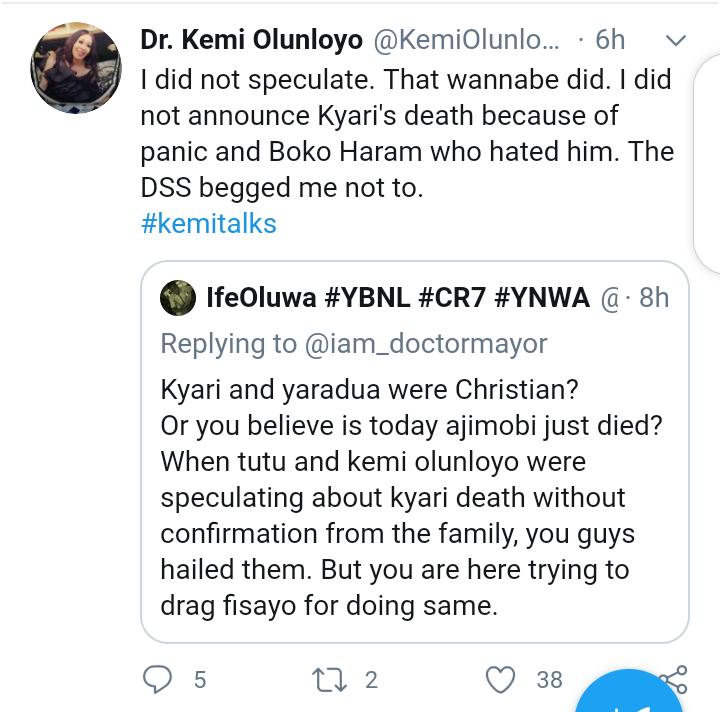Screen dimensions: 720x712
Task: Tap the retweet arrows icon
Action: (327, 680)
